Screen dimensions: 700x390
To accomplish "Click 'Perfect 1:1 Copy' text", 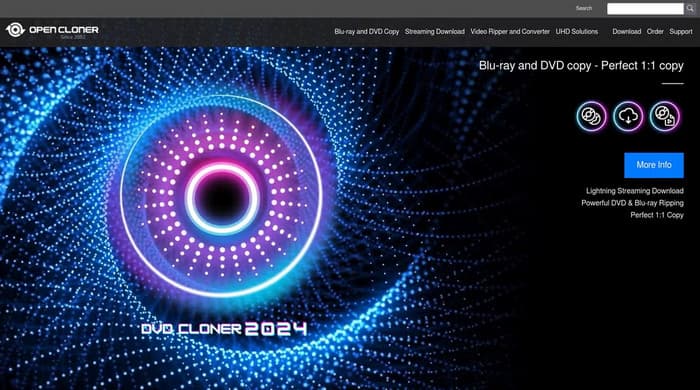I will point(657,215).
